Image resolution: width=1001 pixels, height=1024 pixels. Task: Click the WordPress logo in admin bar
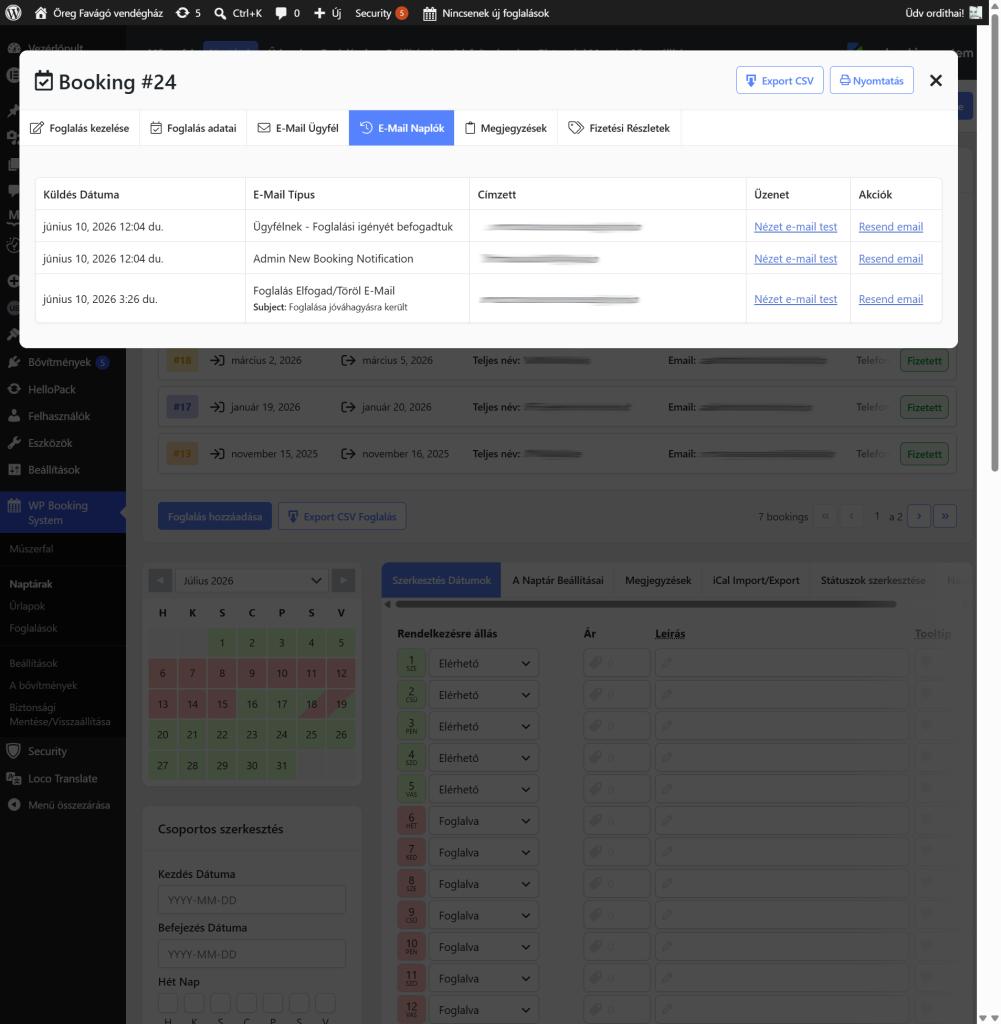(14, 12)
